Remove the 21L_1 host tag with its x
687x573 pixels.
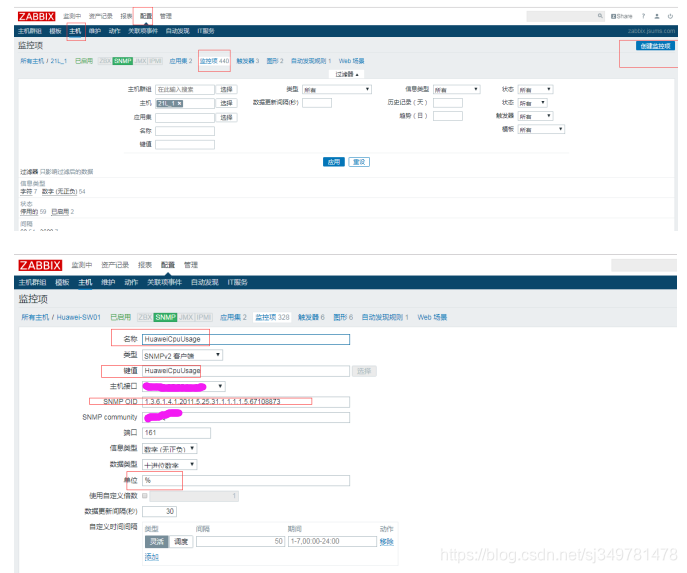(180, 103)
